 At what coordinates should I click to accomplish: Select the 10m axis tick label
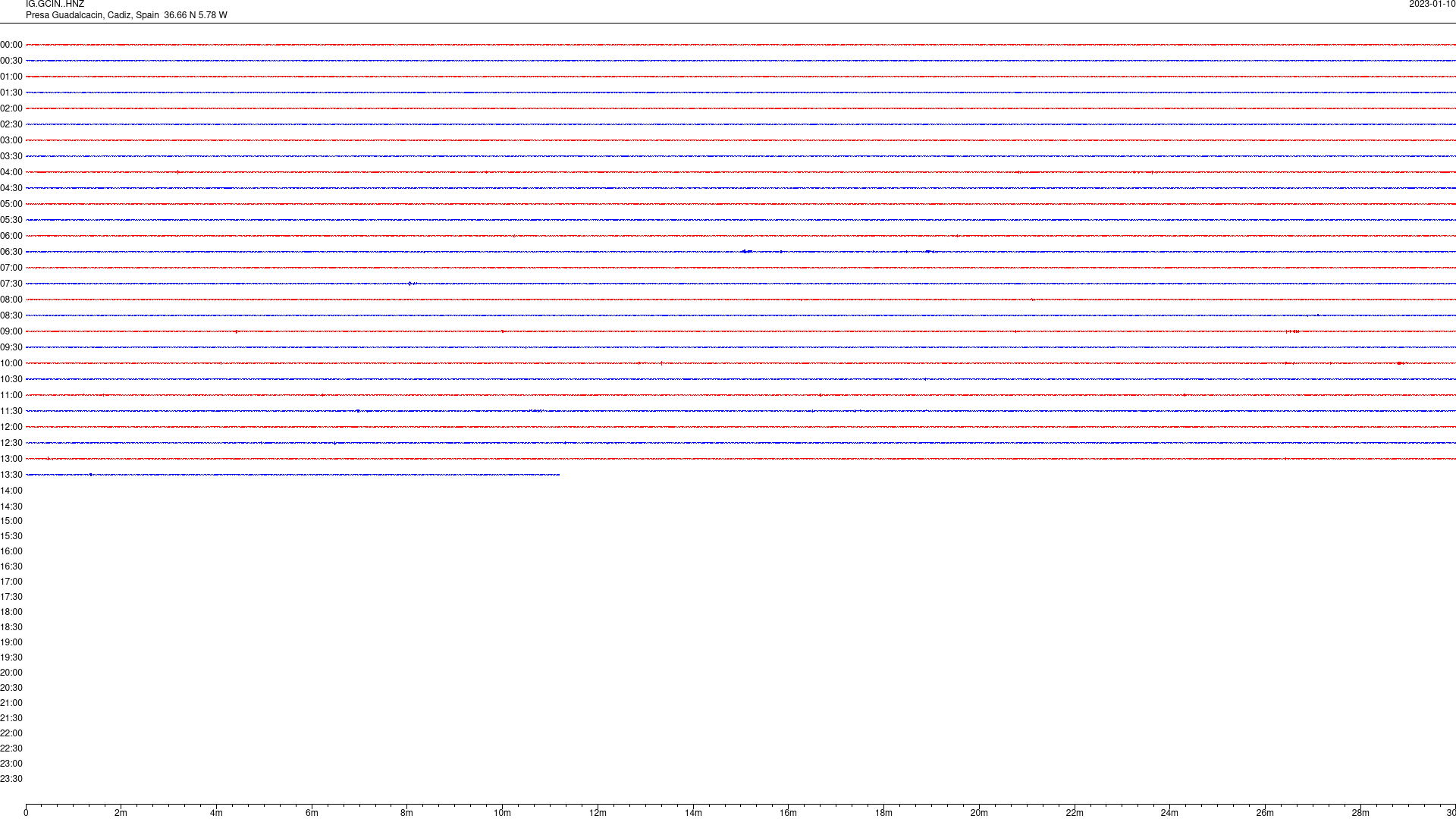(502, 813)
